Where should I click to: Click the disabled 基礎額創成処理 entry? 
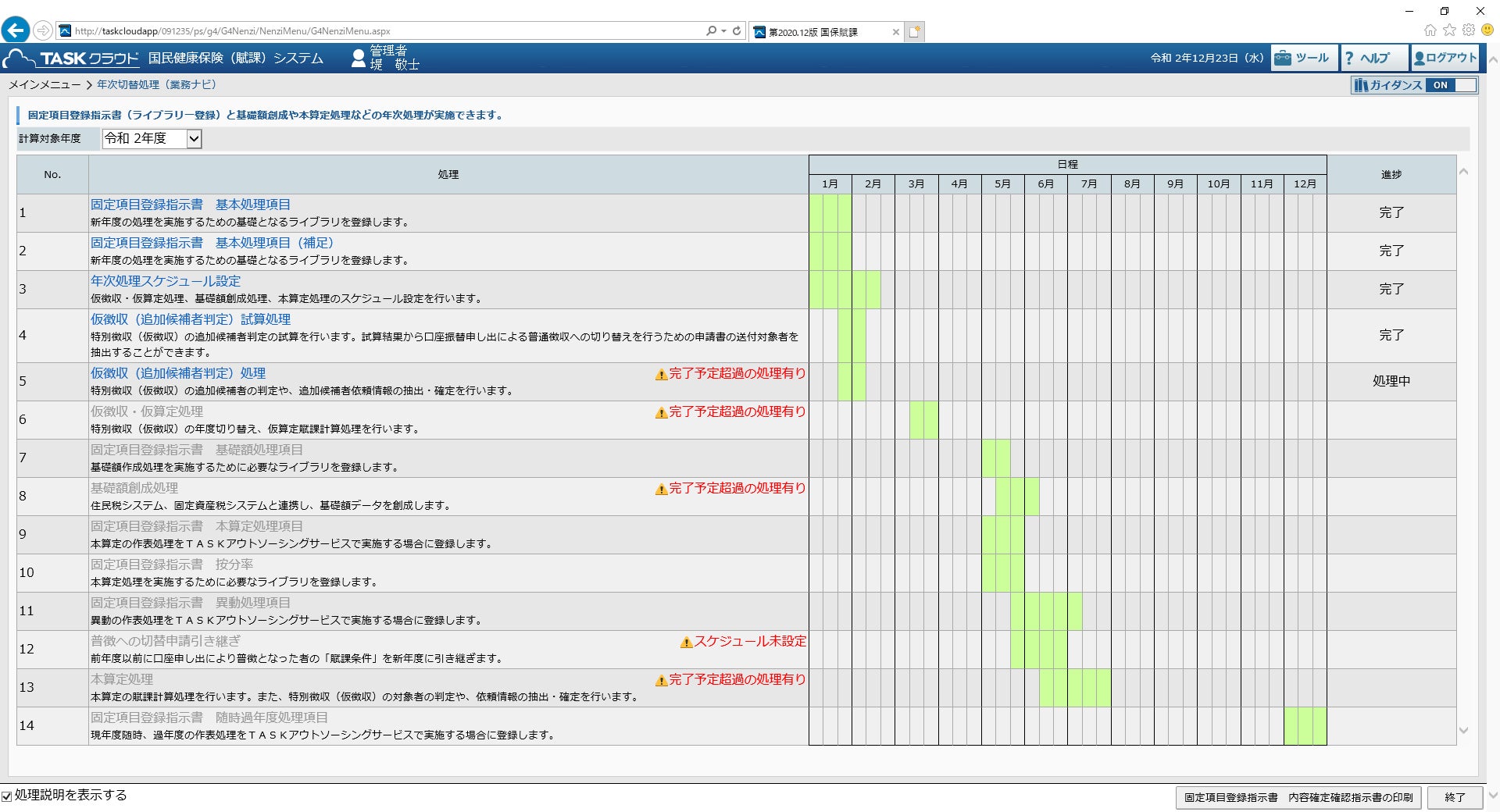[134, 488]
